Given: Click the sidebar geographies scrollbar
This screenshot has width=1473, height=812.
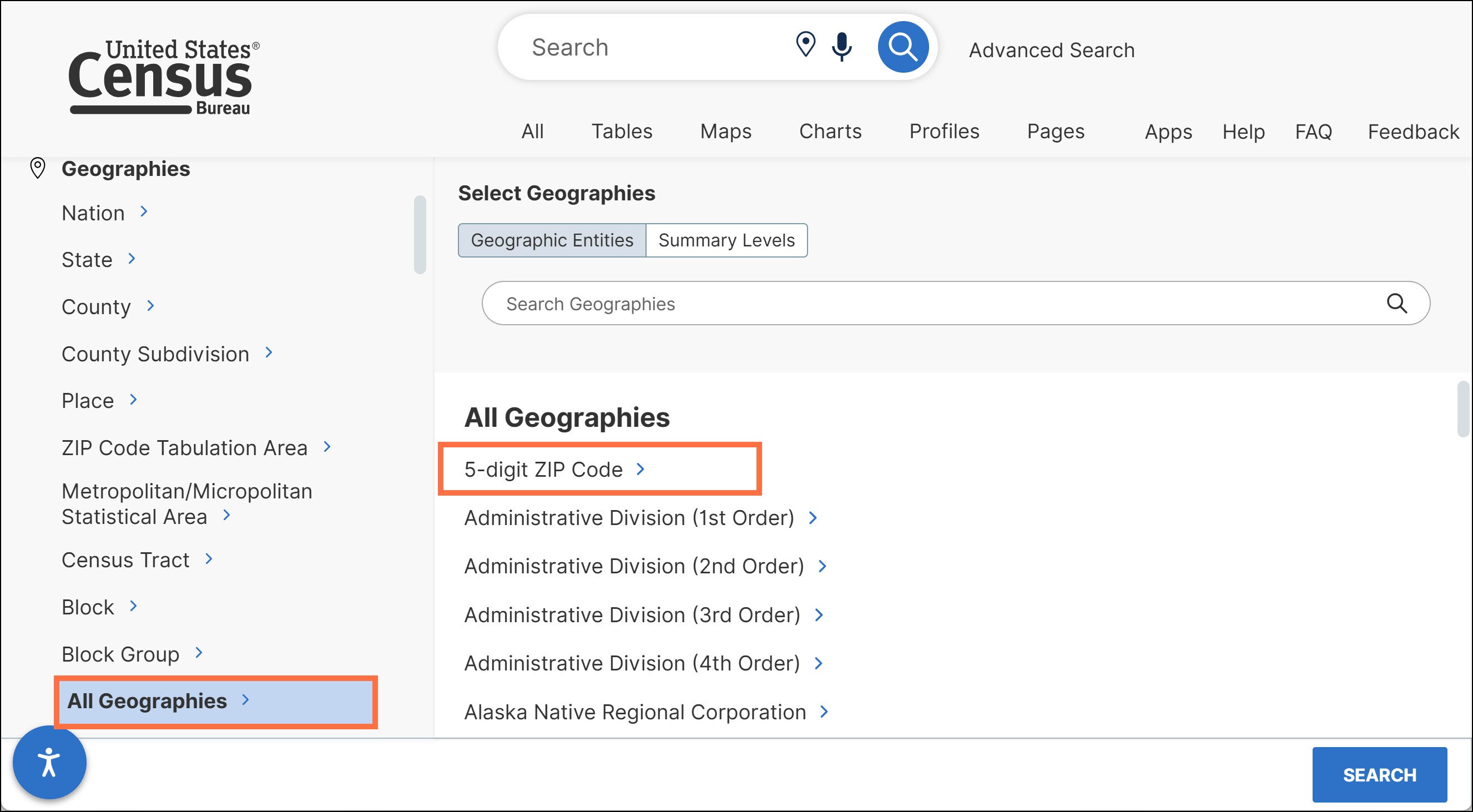Looking at the screenshot, I should pyautogui.click(x=420, y=235).
